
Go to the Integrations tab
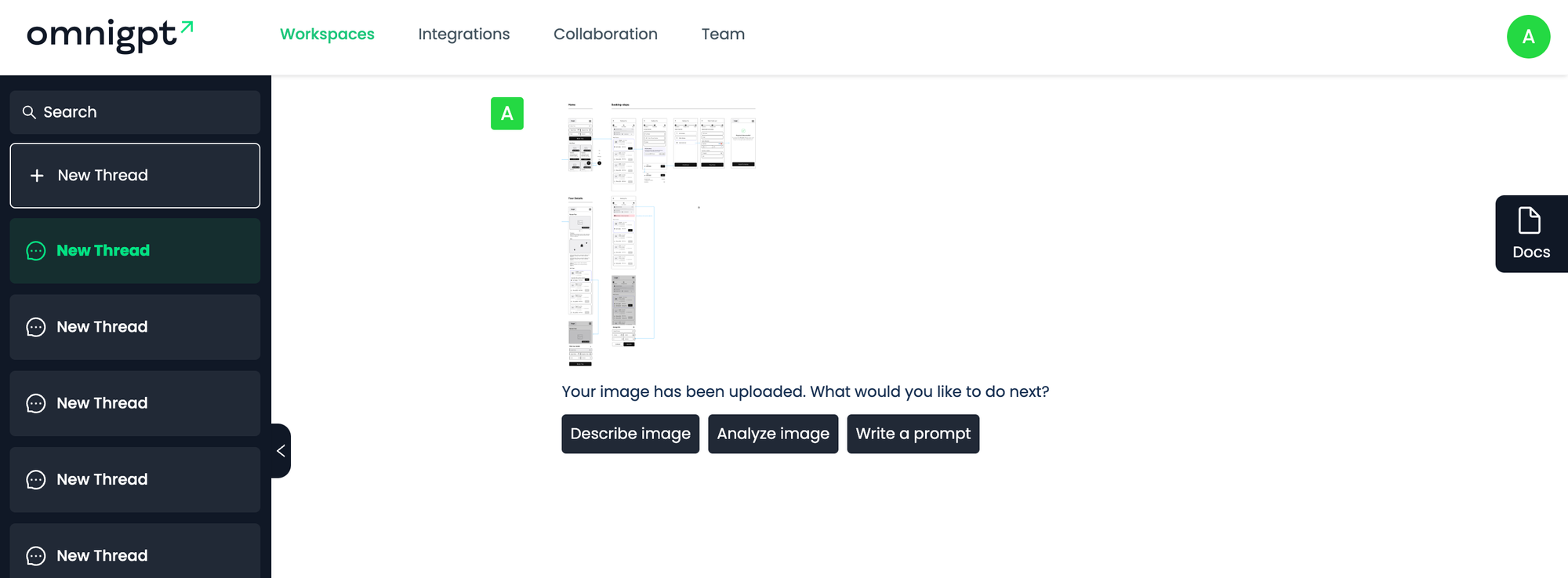click(x=463, y=35)
